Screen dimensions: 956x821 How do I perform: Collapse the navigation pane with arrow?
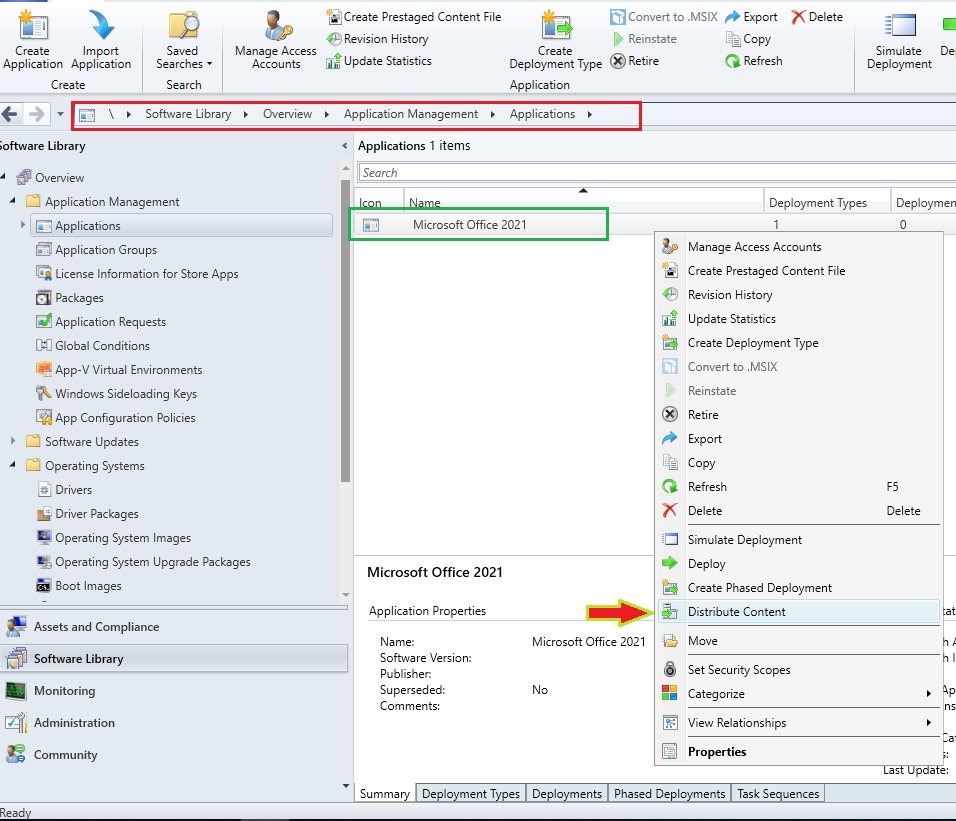tap(344, 146)
